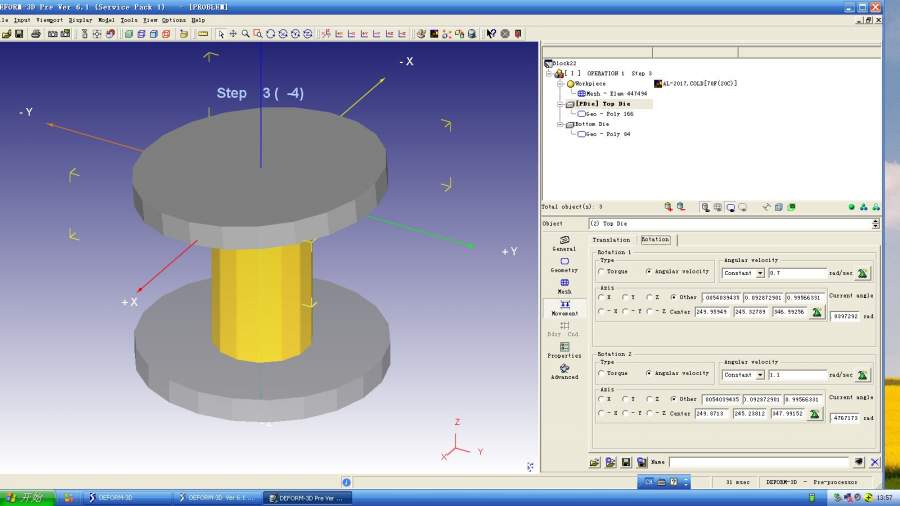
Task: Click the Object selector spinner arrows
Action: [875, 224]
